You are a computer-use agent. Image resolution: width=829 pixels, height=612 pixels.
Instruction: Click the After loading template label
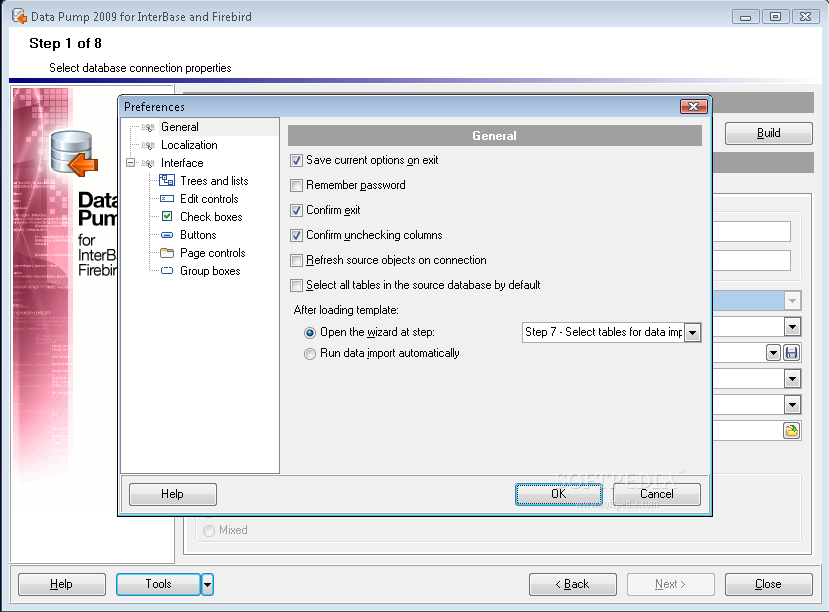(x=346, y=310)
